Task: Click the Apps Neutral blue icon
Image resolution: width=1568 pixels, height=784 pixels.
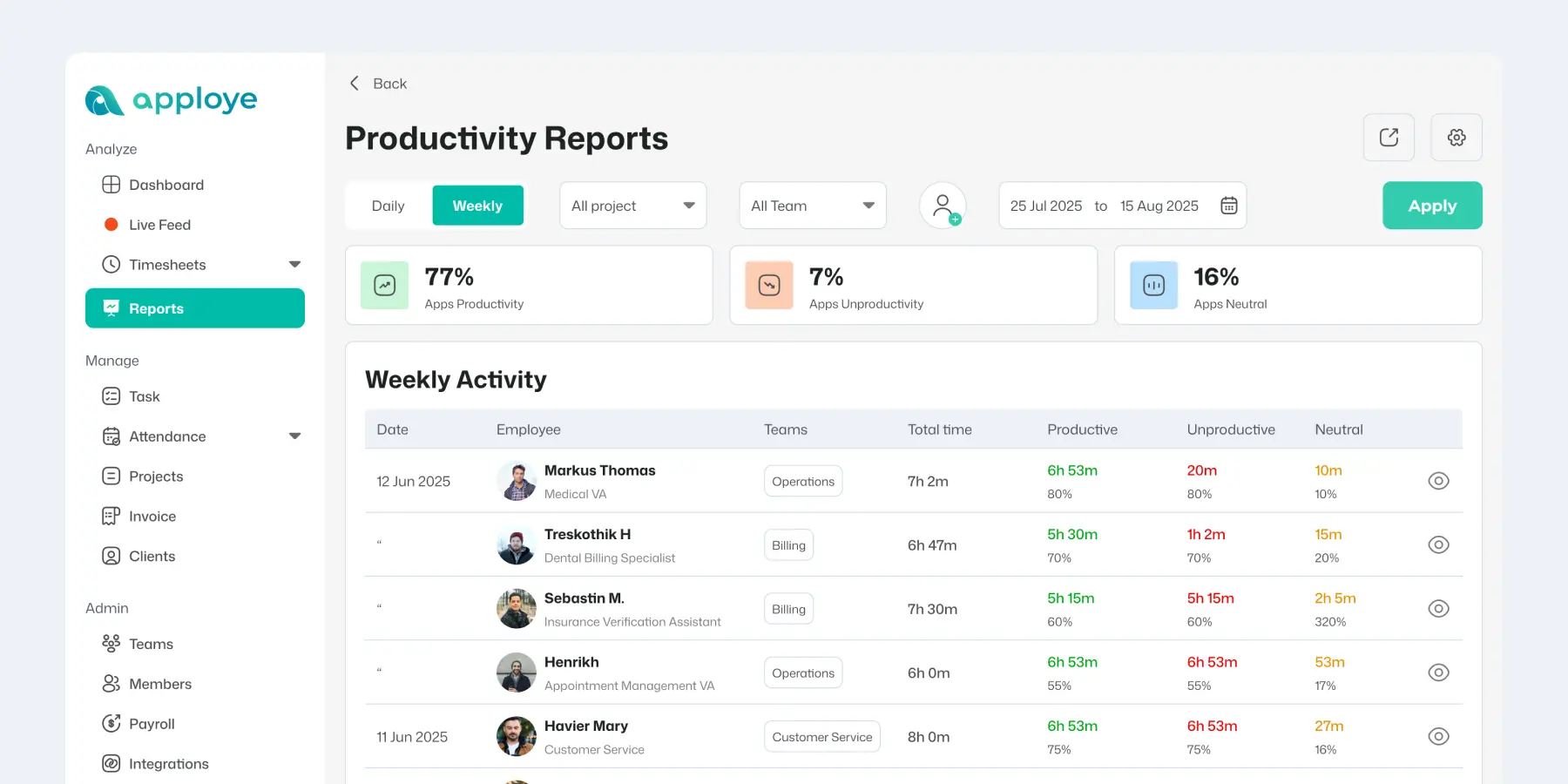Action: click(x=1154, y=285)
